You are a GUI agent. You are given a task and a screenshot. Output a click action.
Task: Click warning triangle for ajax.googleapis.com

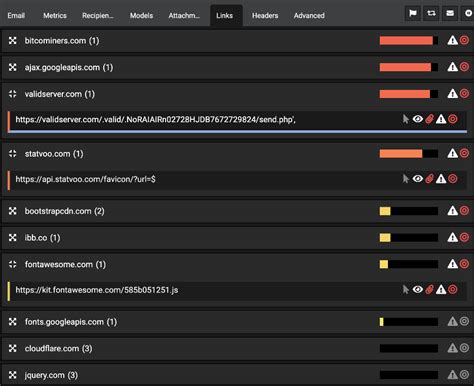coord(452,67)
